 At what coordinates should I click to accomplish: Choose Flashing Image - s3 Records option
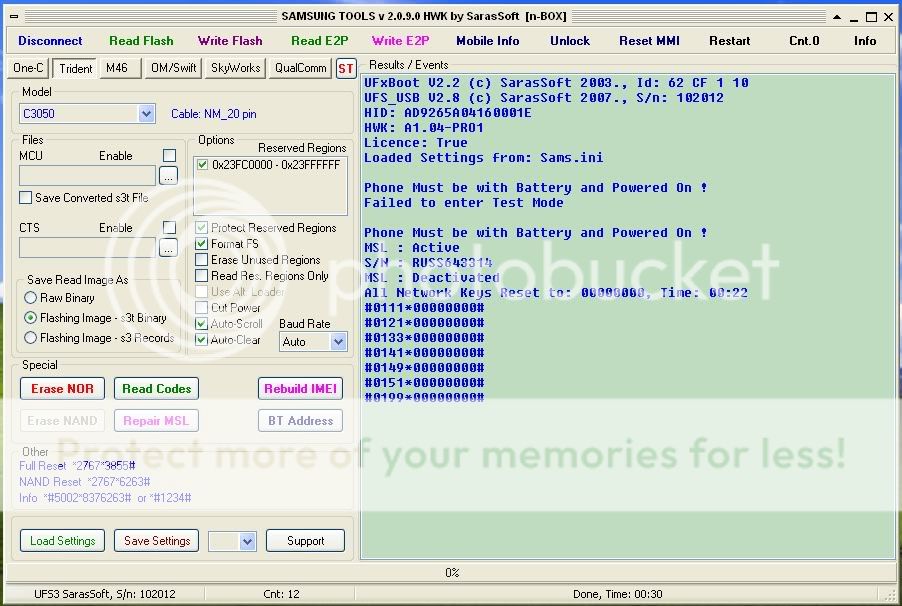[30, 338]
